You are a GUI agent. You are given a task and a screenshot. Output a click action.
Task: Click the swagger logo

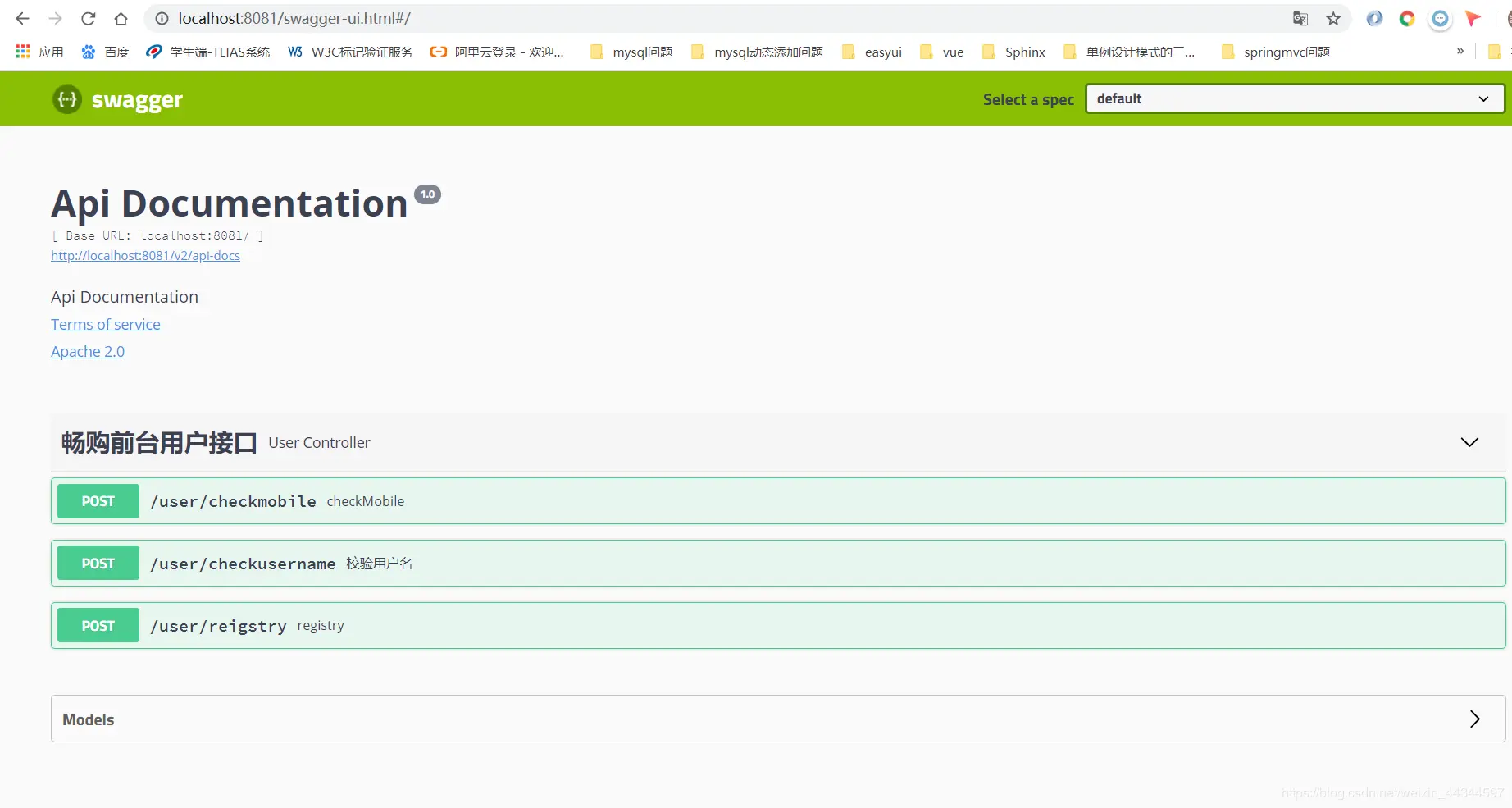tap(117, 99)
